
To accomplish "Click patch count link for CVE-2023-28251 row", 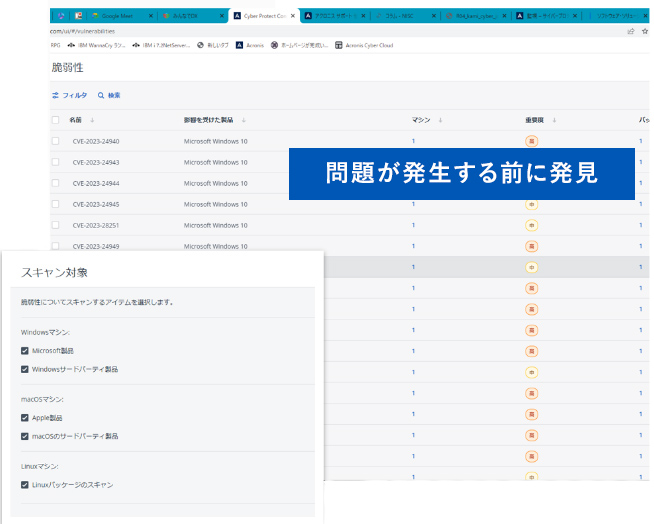I will 641,225.
